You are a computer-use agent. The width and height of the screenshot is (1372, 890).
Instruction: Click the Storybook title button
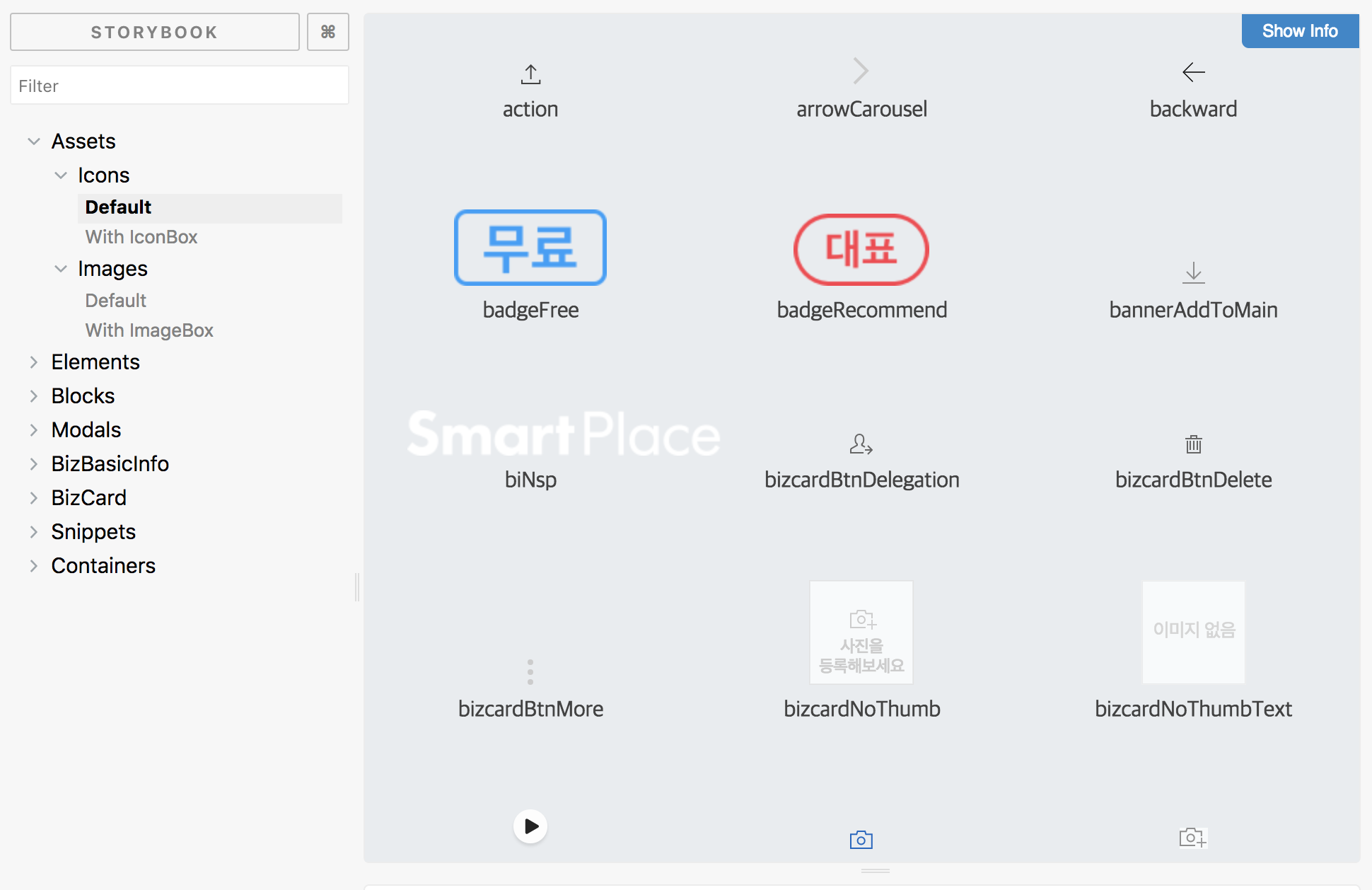click(x=154, y=33)
